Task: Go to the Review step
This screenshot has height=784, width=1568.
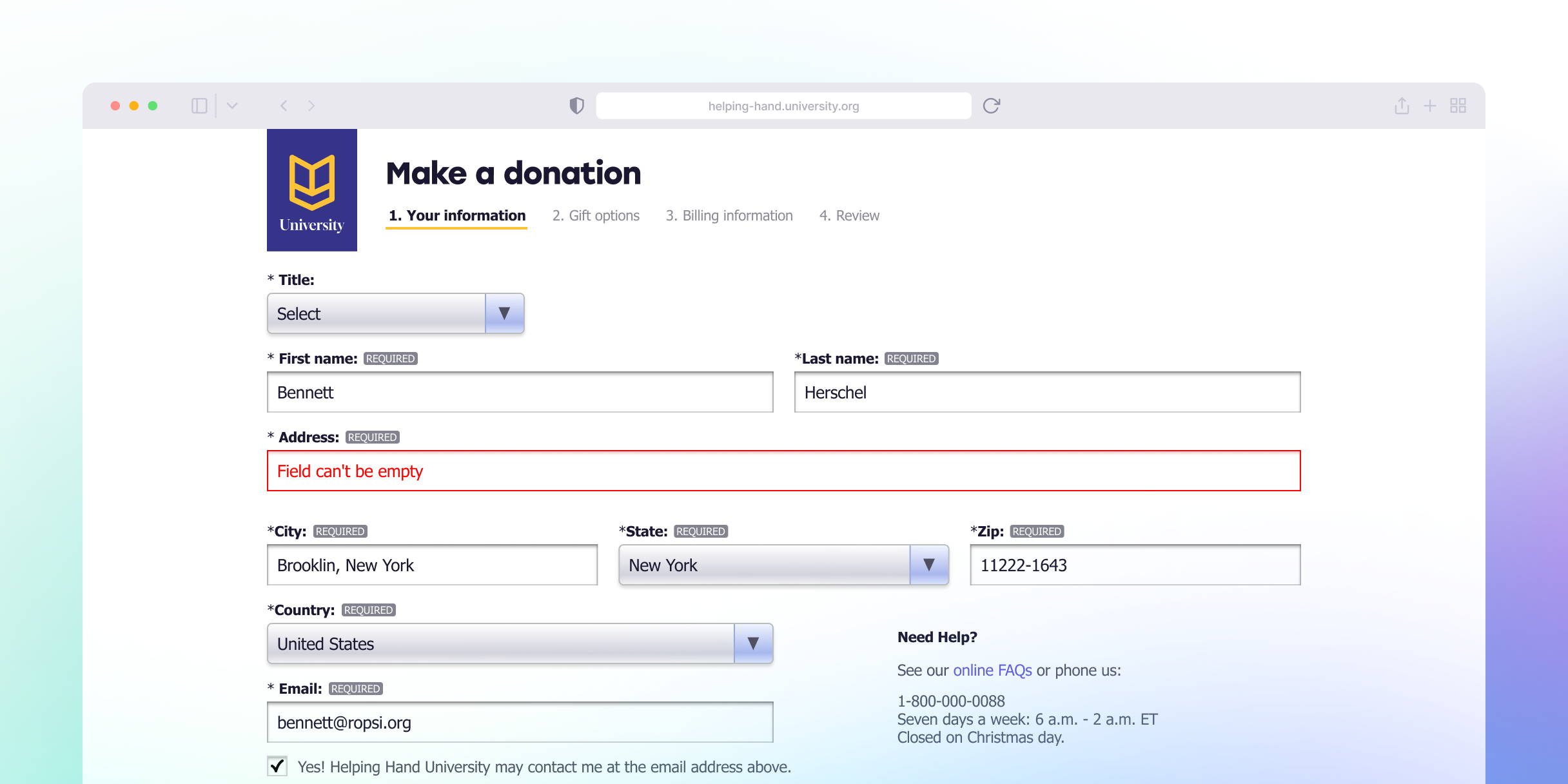Action: [x=849, y=215]
